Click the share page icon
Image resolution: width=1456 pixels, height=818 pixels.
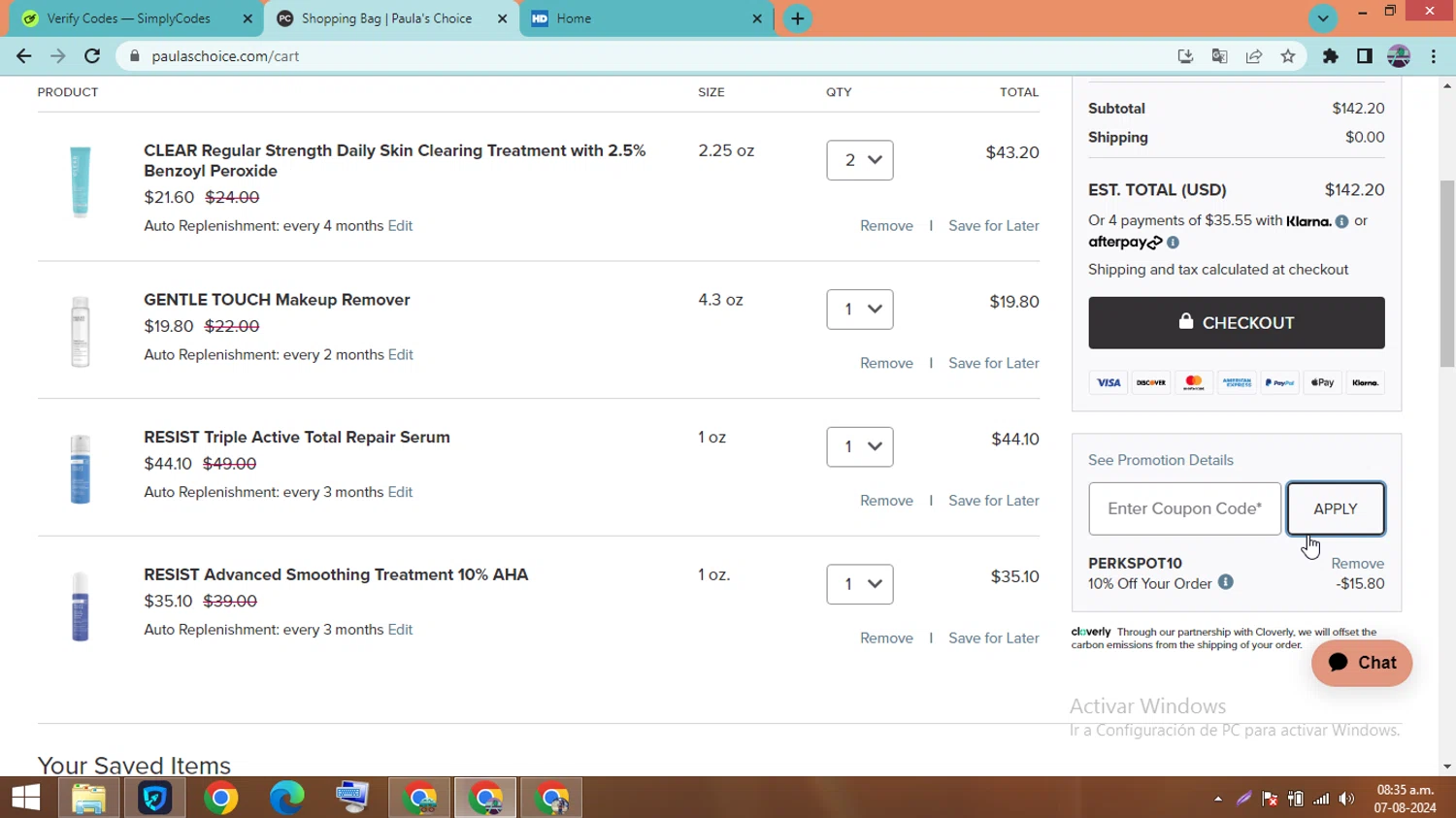point(1254,56)
